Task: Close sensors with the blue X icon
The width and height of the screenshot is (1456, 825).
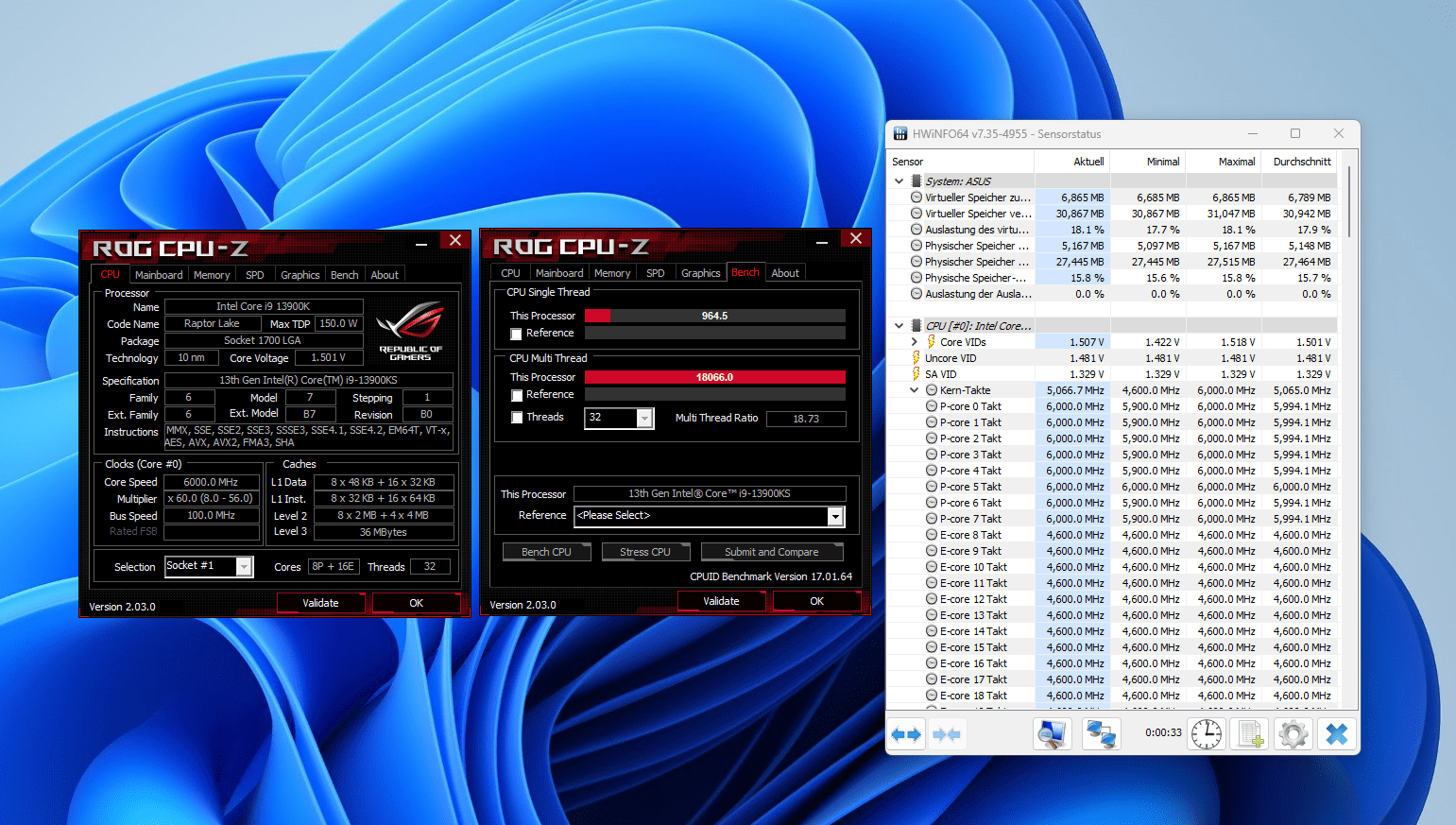Action: pyautogui.click(x=1337, y=734)
